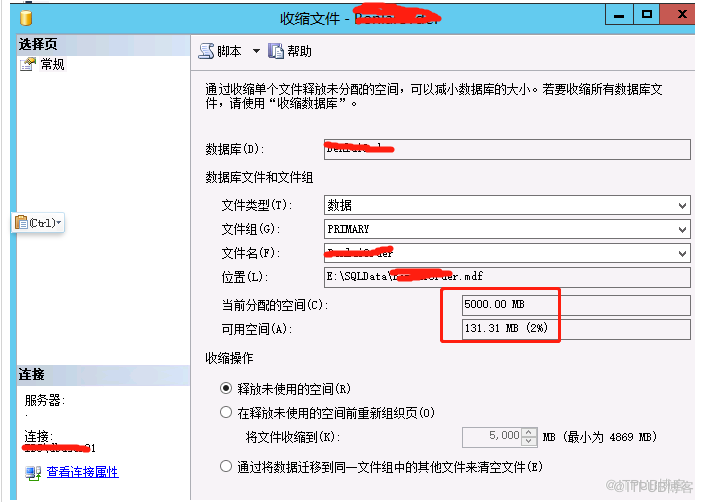
Task: Click the 服务器 server label
Action: pos(45,400)
